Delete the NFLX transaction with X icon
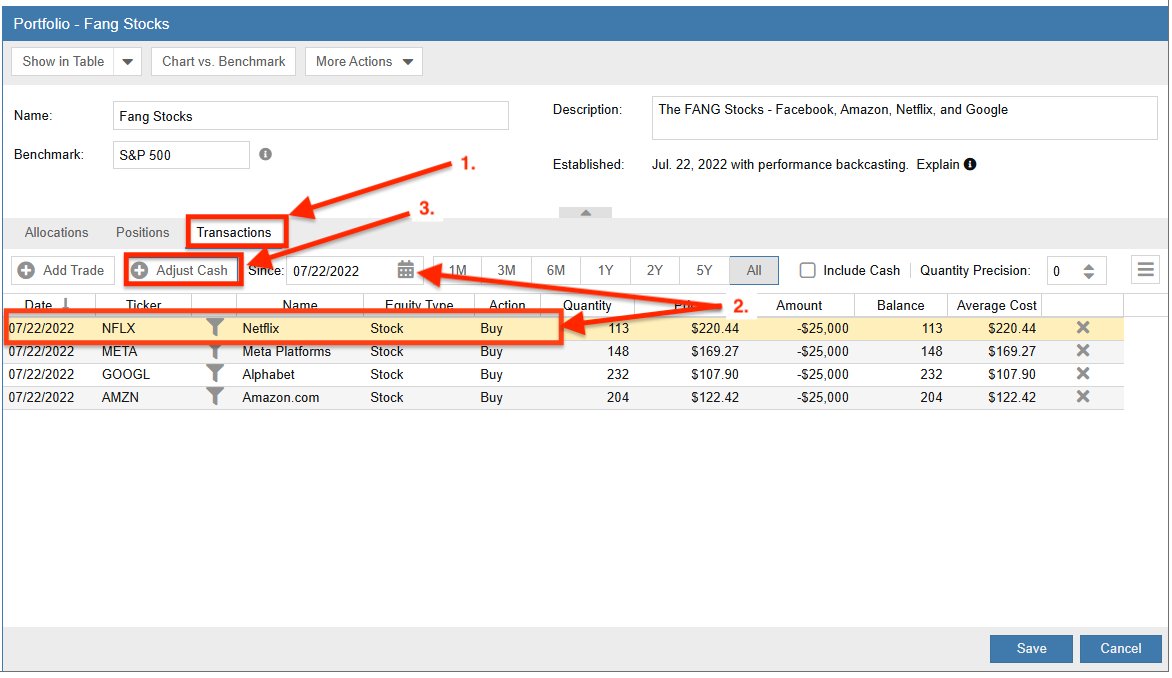1172x678 pixels. pos(1082,328)
